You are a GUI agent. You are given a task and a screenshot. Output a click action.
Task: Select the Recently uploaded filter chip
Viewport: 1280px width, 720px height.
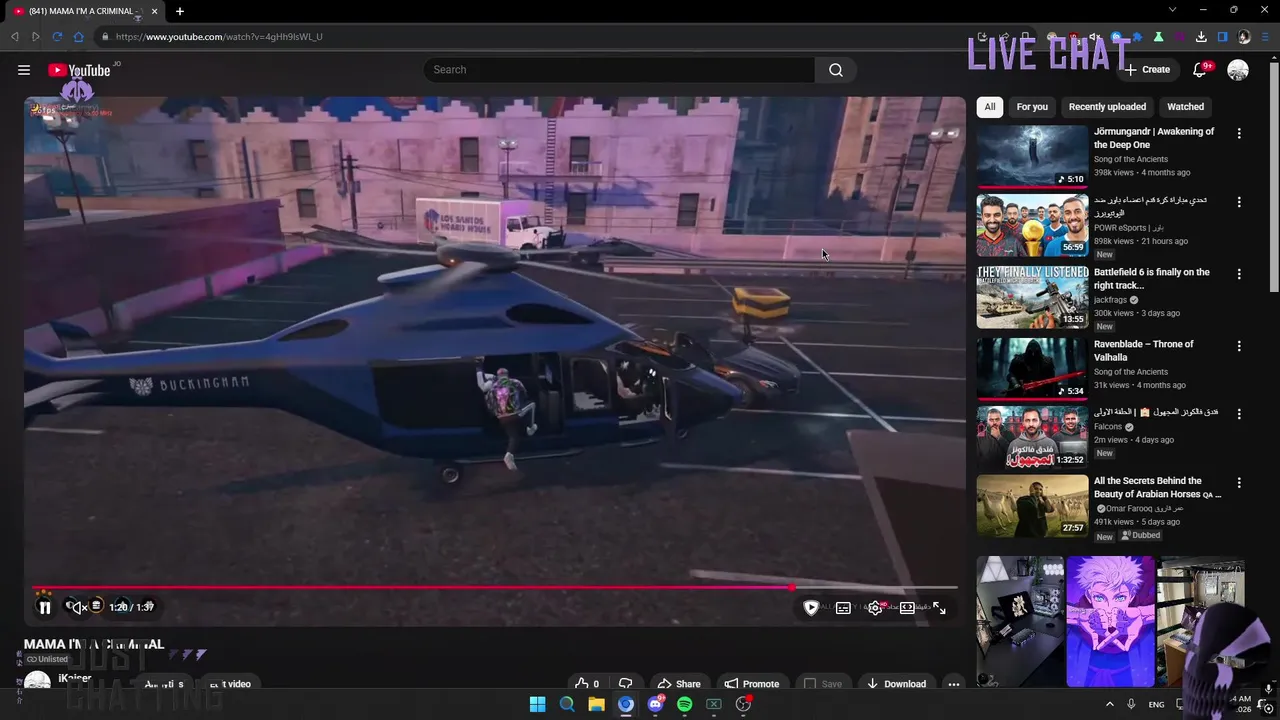(1107, 107)
